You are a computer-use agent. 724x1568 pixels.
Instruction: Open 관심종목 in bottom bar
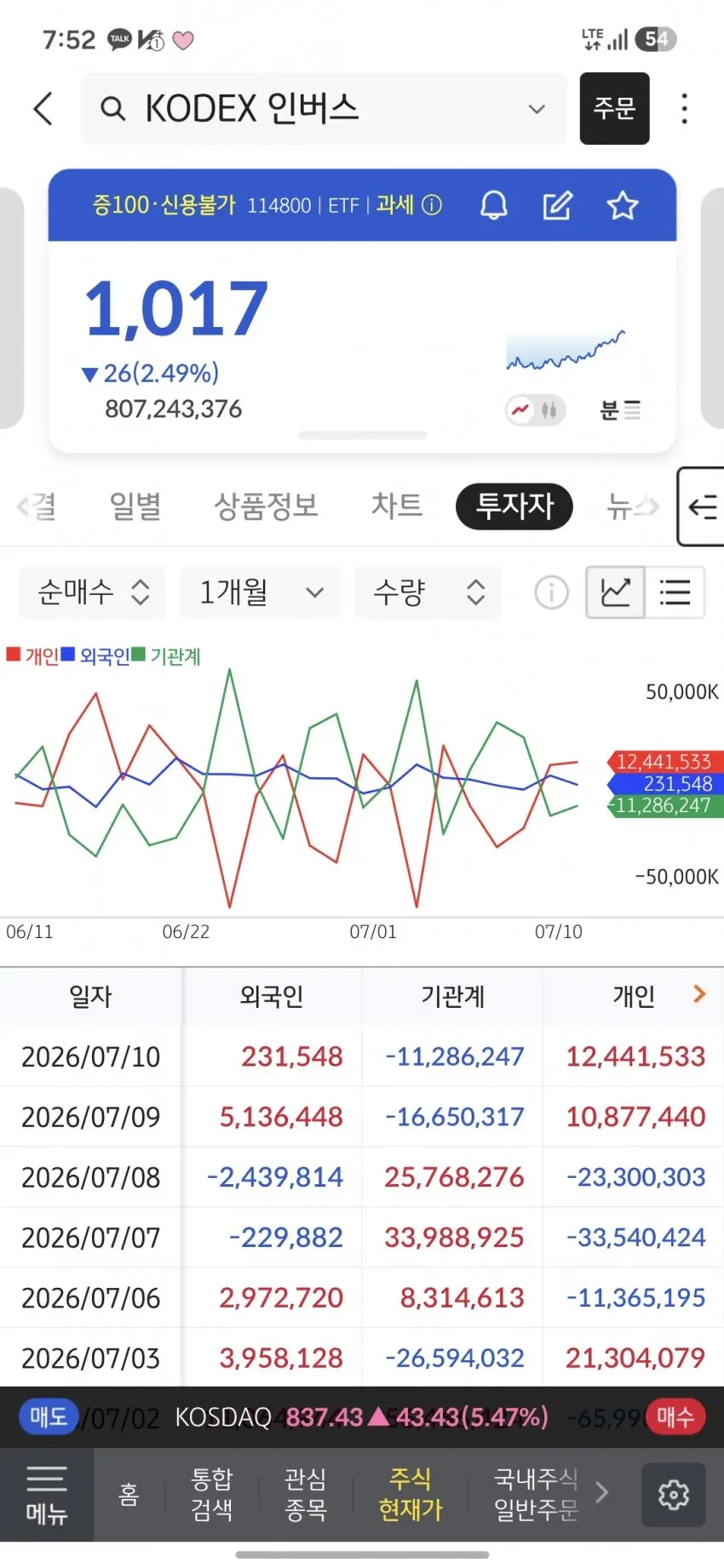pyautogui.click(x=306, y=1495)
